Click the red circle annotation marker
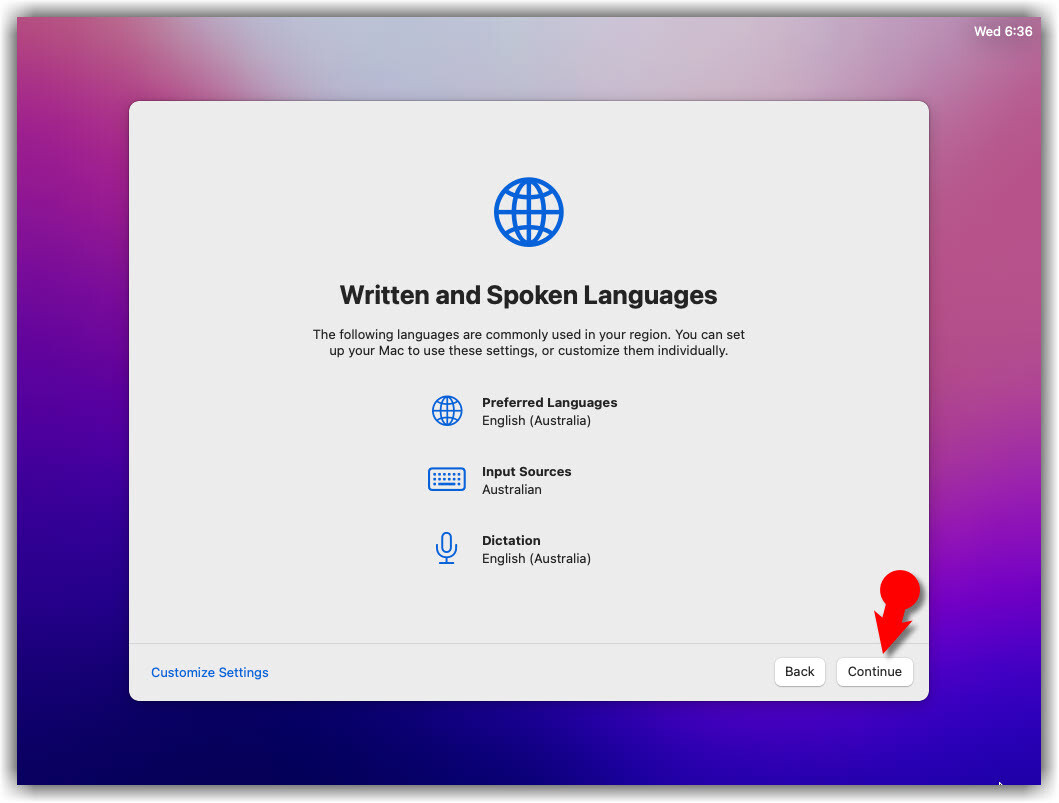 pos(898,590)
